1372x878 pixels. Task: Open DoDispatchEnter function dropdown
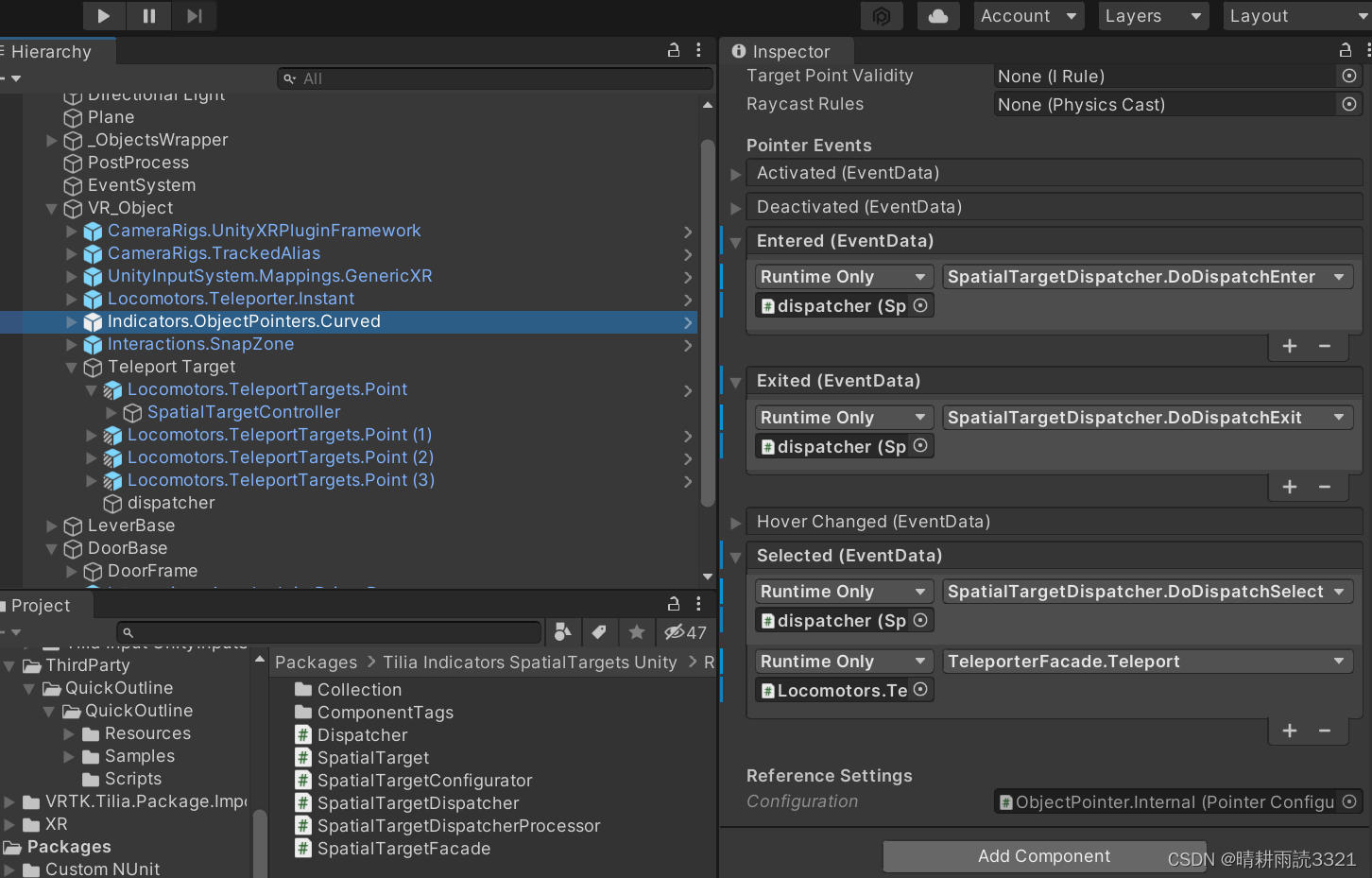(x=1147, y=277)
